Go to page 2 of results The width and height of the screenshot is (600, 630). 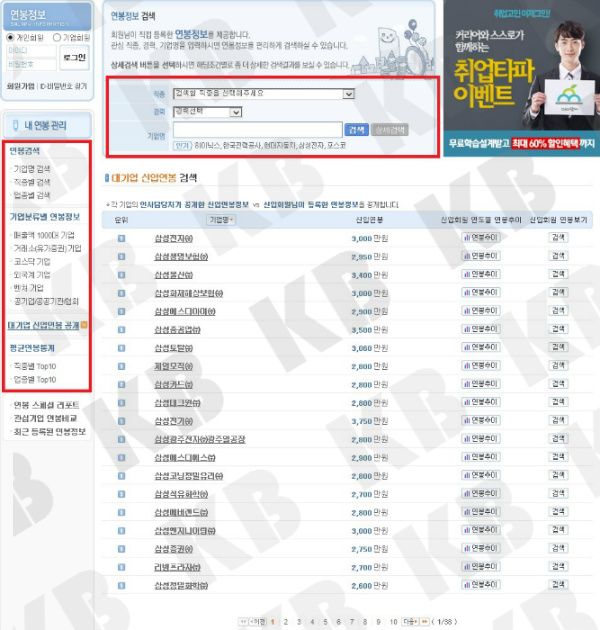point(286,622)
